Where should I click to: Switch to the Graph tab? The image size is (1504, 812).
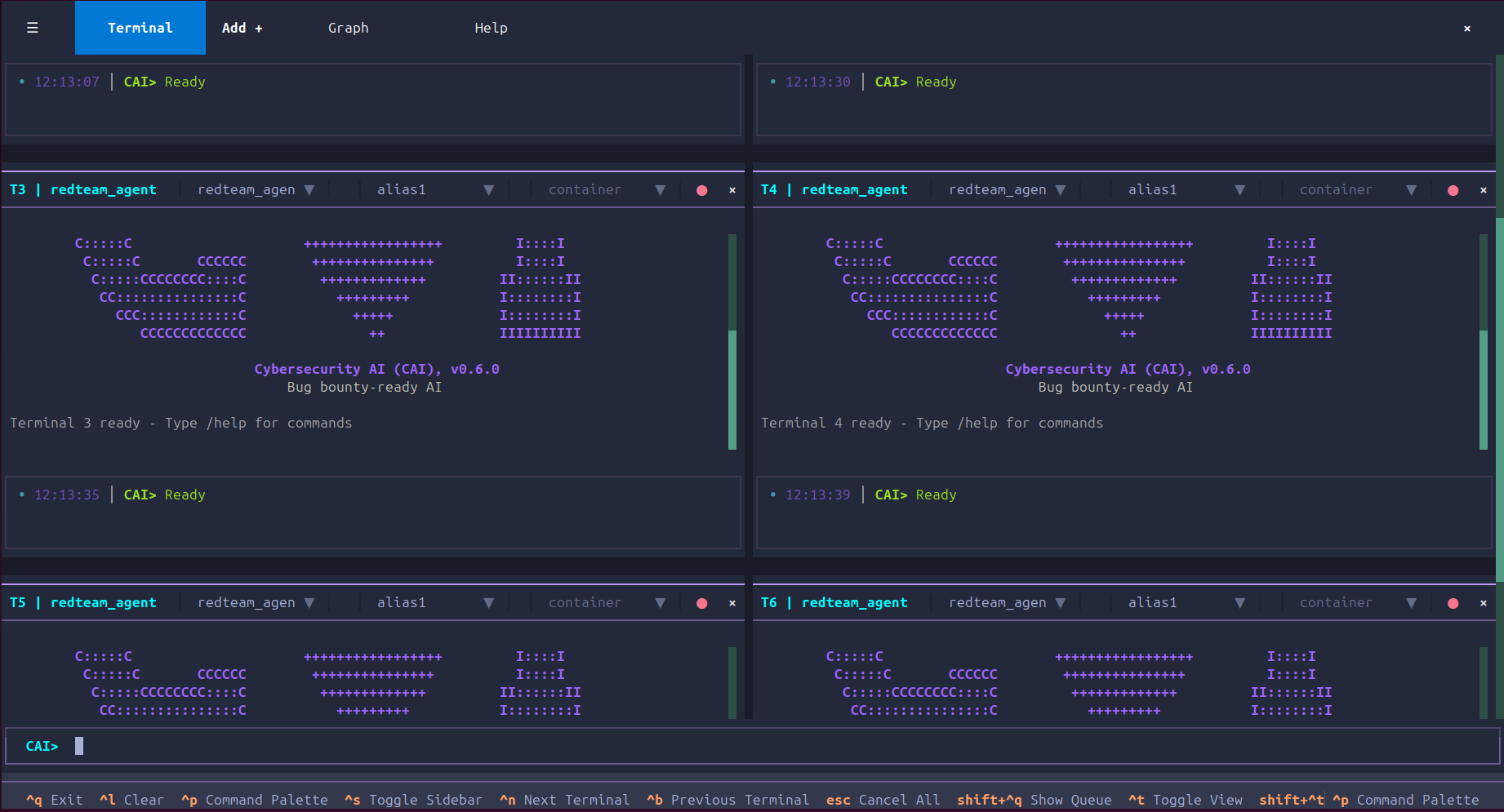348,27
